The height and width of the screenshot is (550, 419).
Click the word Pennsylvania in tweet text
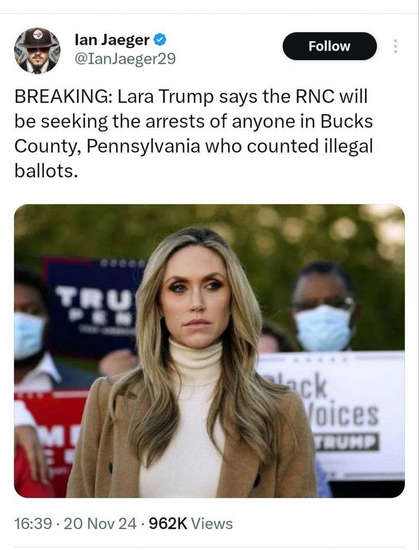click(x=143, y=147)
